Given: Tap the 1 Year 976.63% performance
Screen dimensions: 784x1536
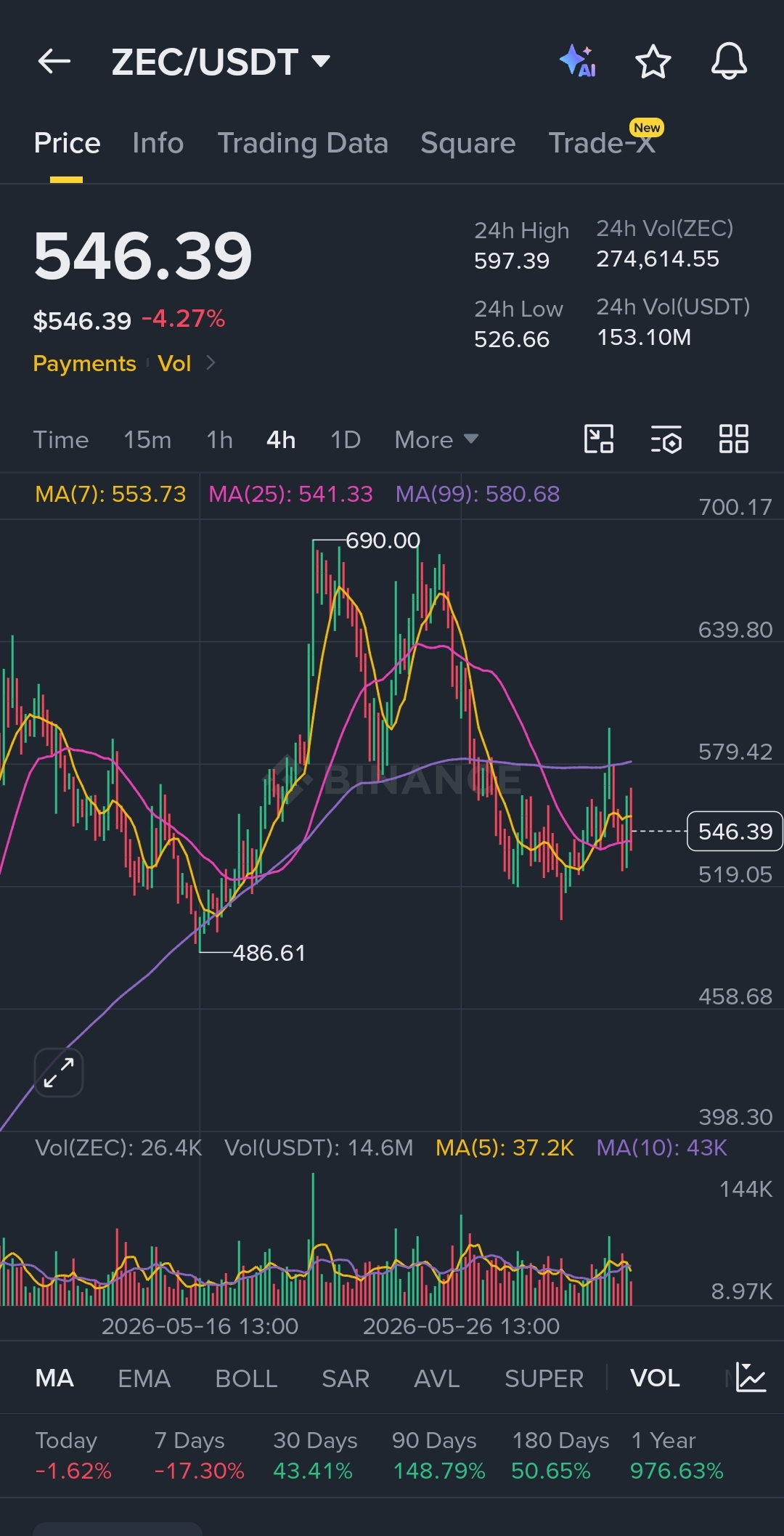Looking at the screenshot, I should 677,1456.
